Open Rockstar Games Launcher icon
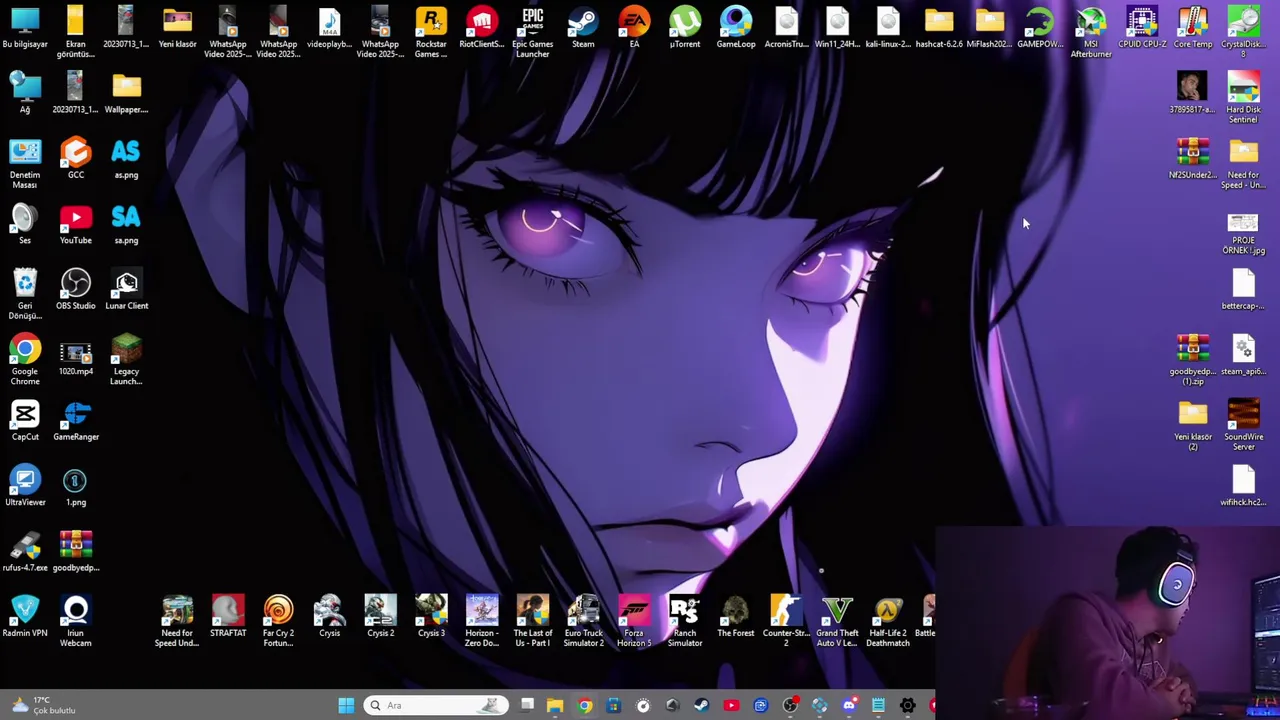The width and height of the screenshot is (1280, 720). [x=431, y=32]
